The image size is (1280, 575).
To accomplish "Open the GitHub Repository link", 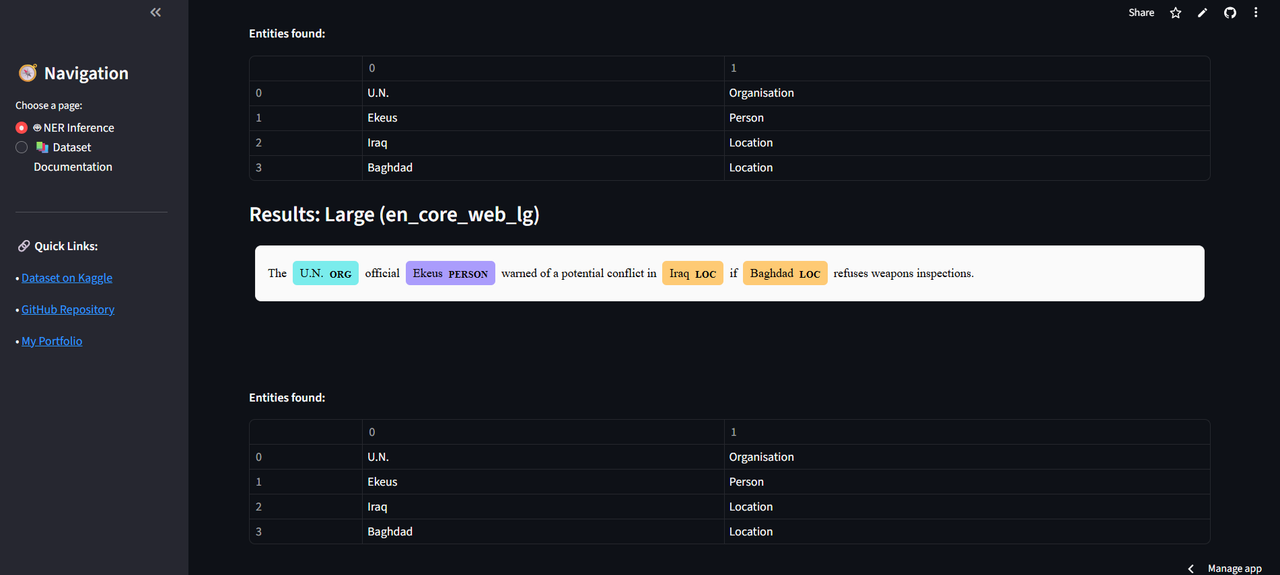I will pyautogui.click(x=68, y=310).
